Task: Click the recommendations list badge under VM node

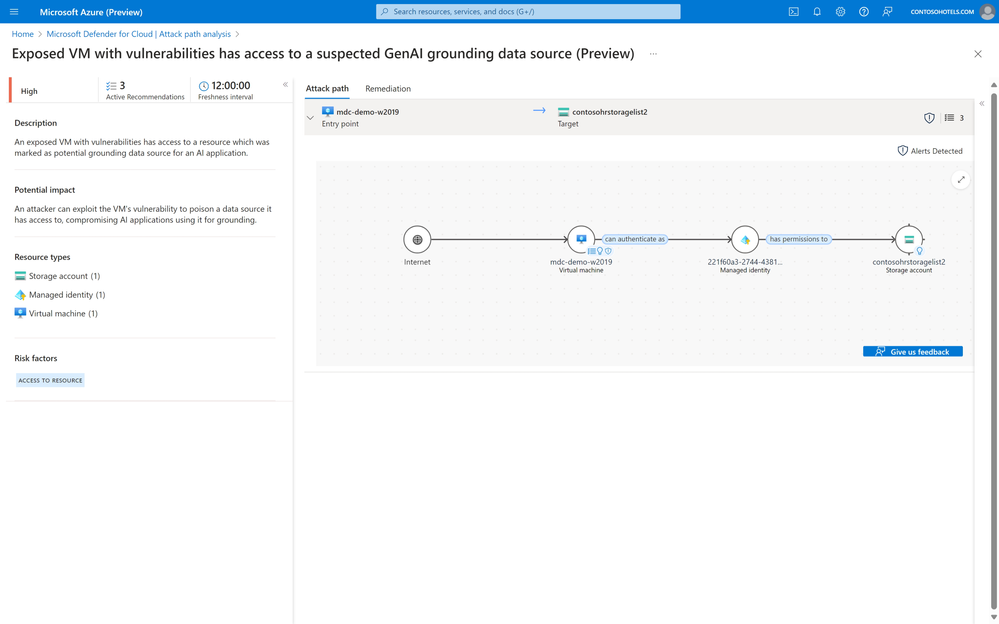Action: 591,251
